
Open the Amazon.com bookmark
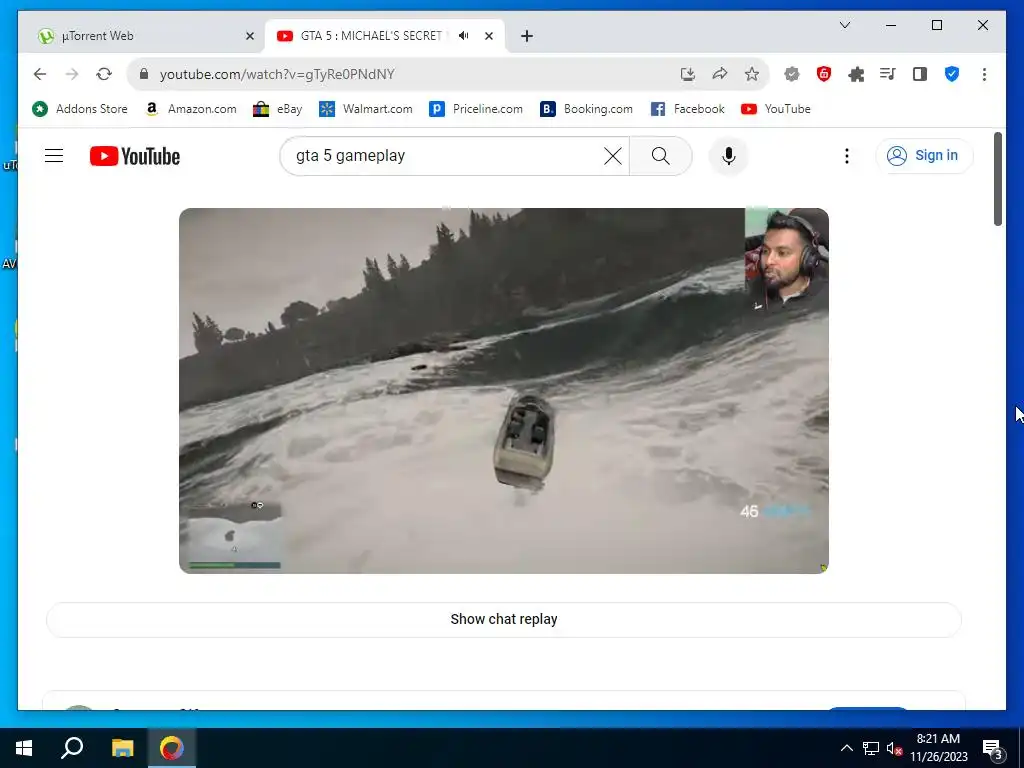(x=191, y=109)
